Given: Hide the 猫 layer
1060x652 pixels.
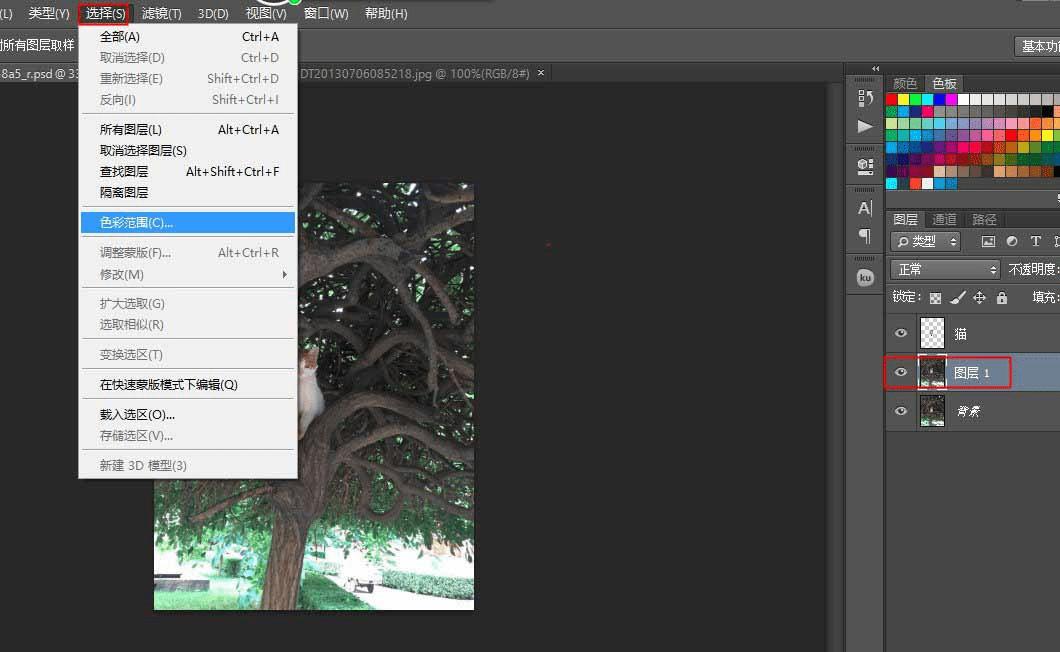Looking at the screenshot, I should click(900, 333).
